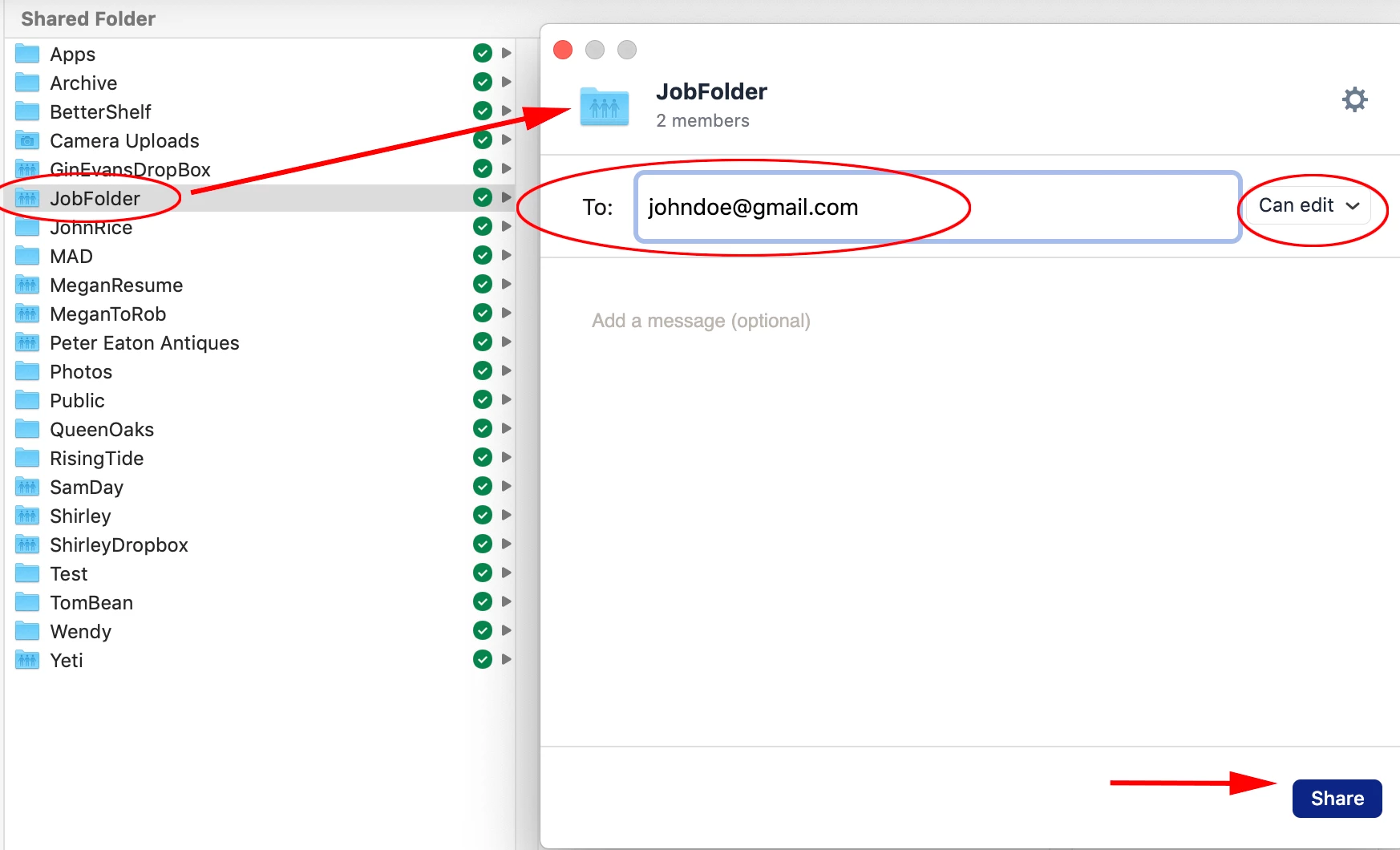Click the Photos folder icon
This screenshot has width=1400, height=850.
[x=27, y=371]
